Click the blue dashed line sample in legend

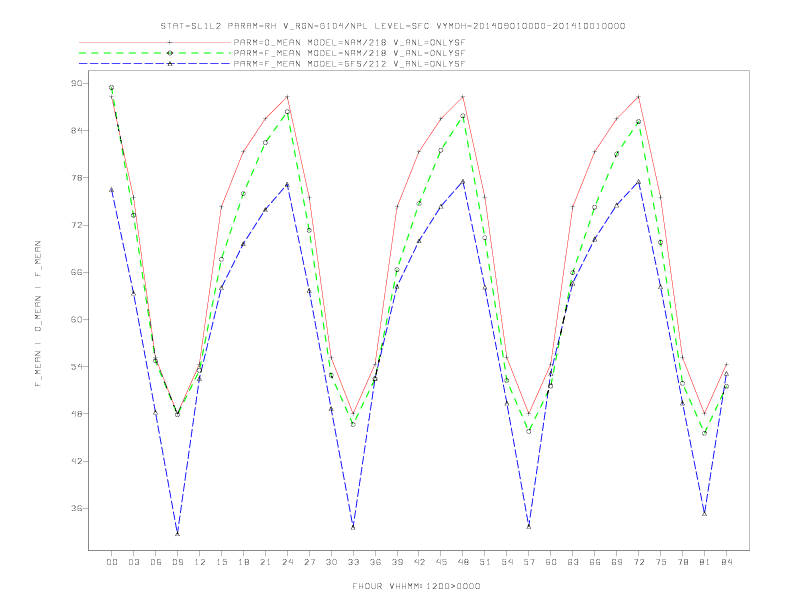pyautogui.click(x=155, y=64)
